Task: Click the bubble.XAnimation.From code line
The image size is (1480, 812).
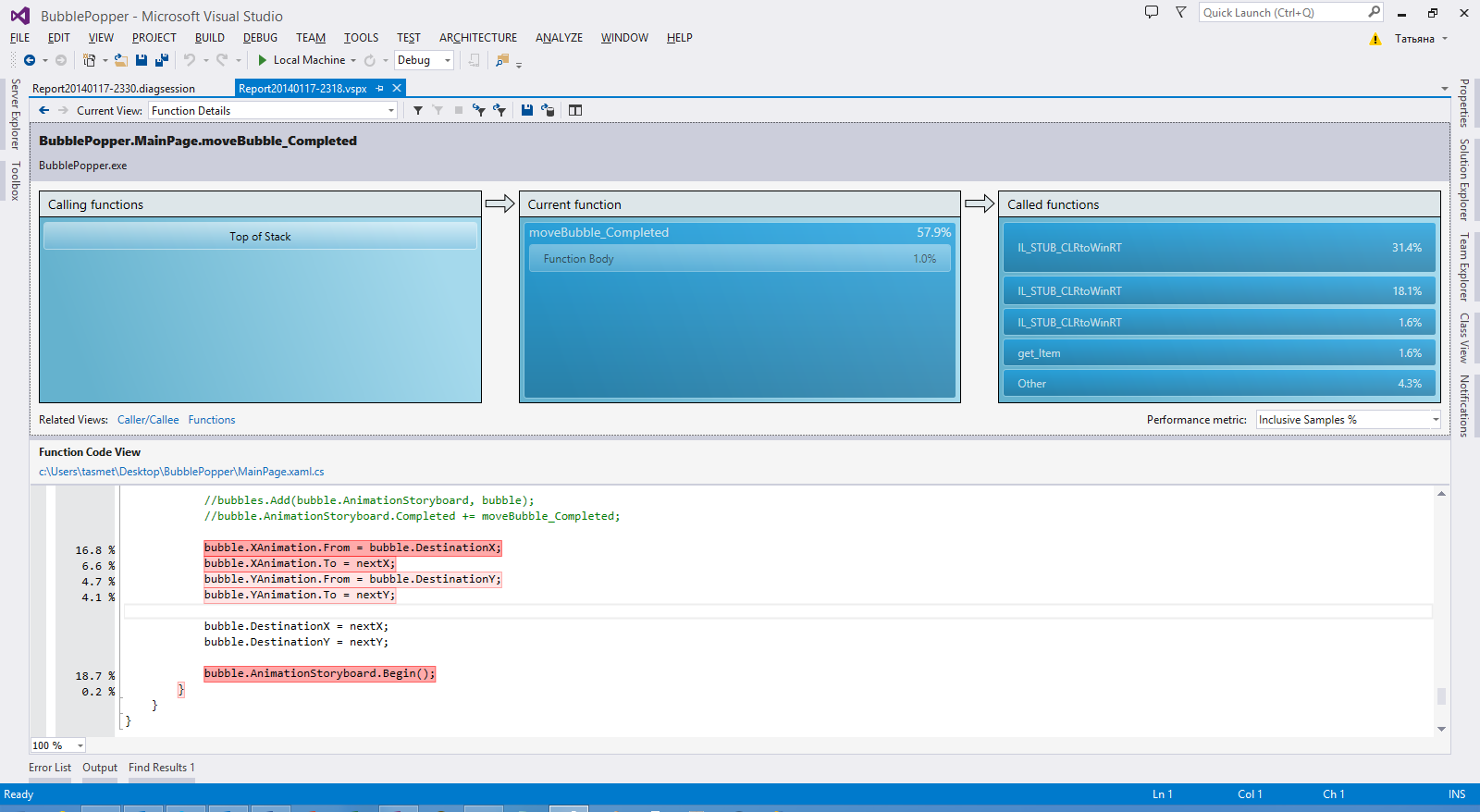Action: coord(352,547)
